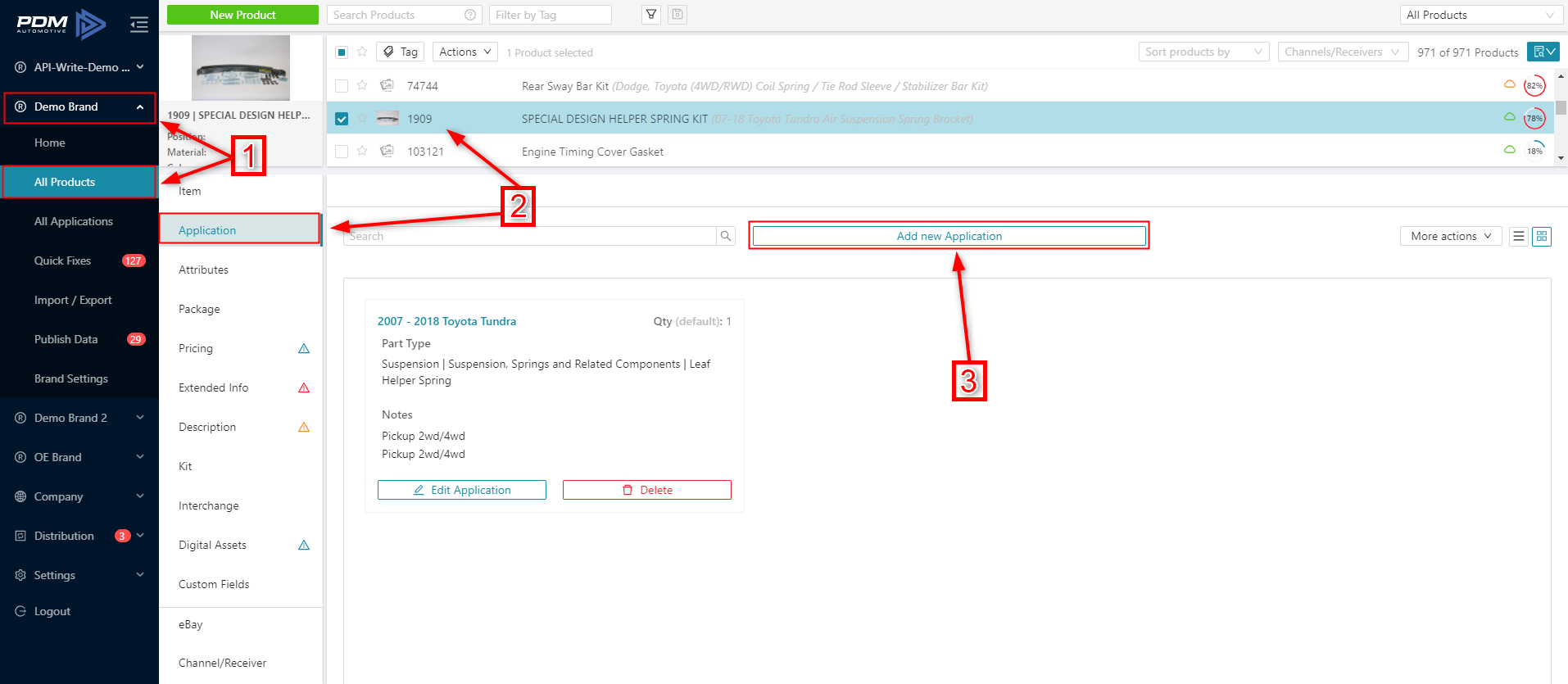Click the help icon in Search Products
The width and height of the screenshot is (1568, 684).
coord(470,15)
